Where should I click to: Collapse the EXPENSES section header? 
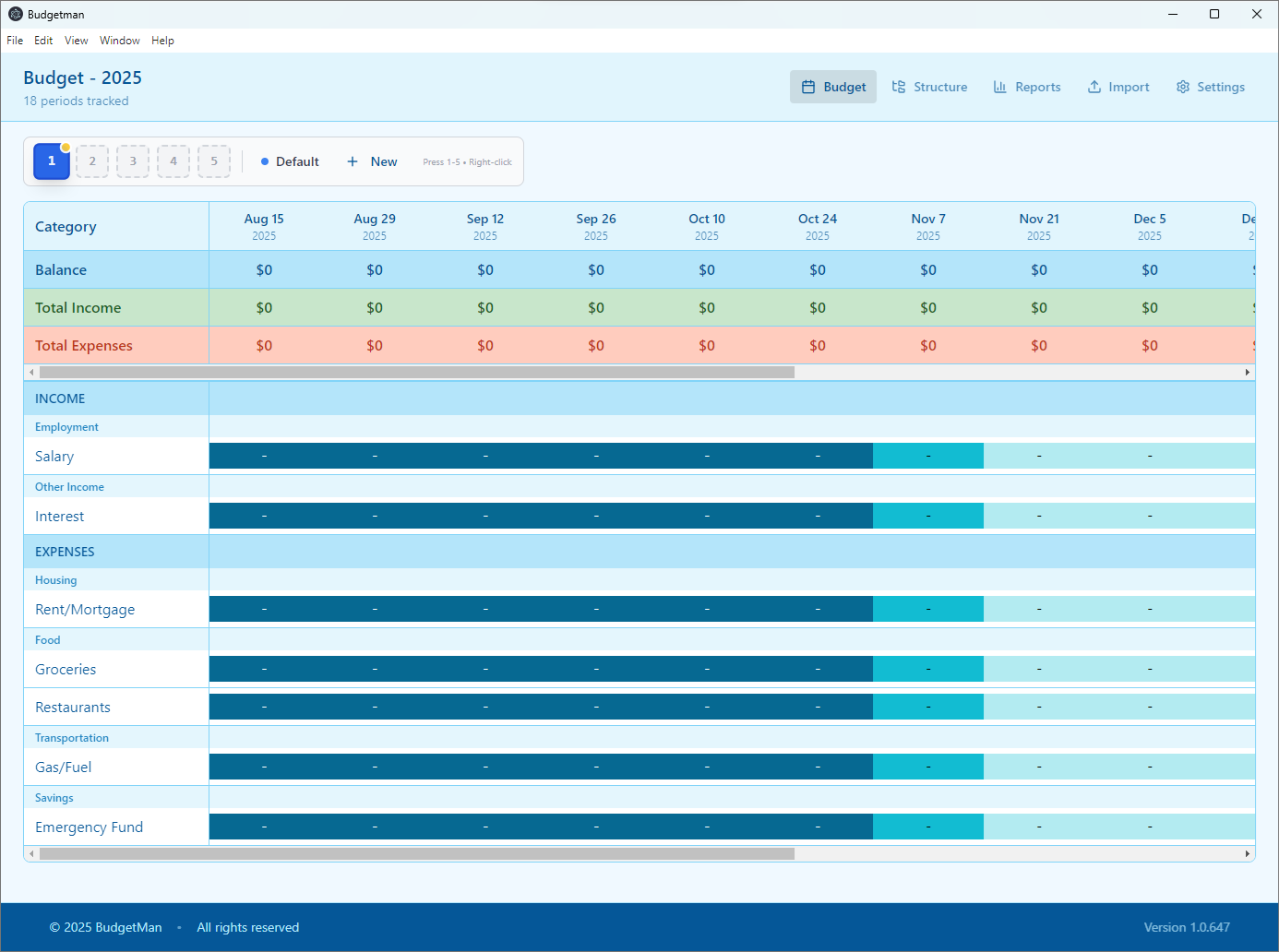[65, 551]
